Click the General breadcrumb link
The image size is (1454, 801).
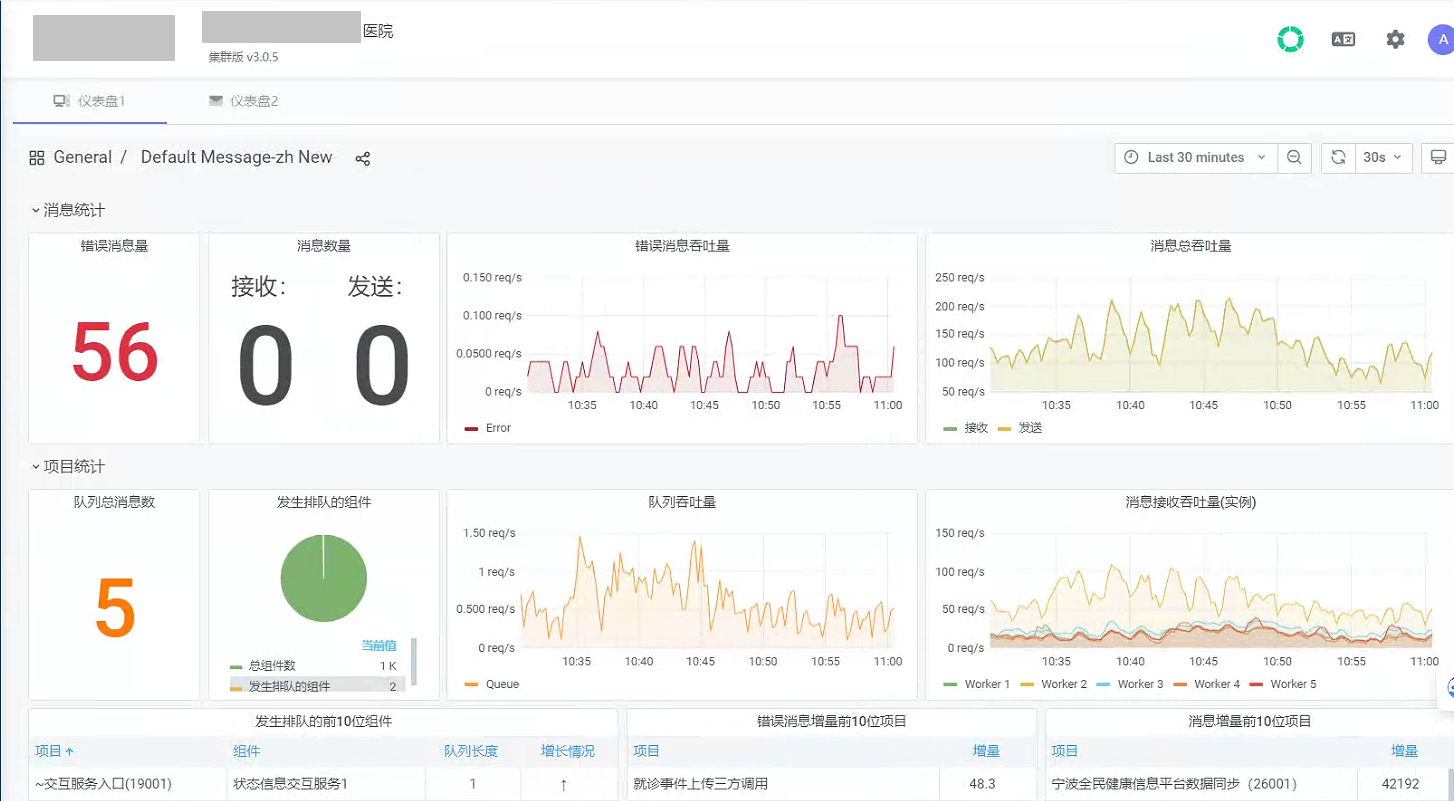coord(83,157)
